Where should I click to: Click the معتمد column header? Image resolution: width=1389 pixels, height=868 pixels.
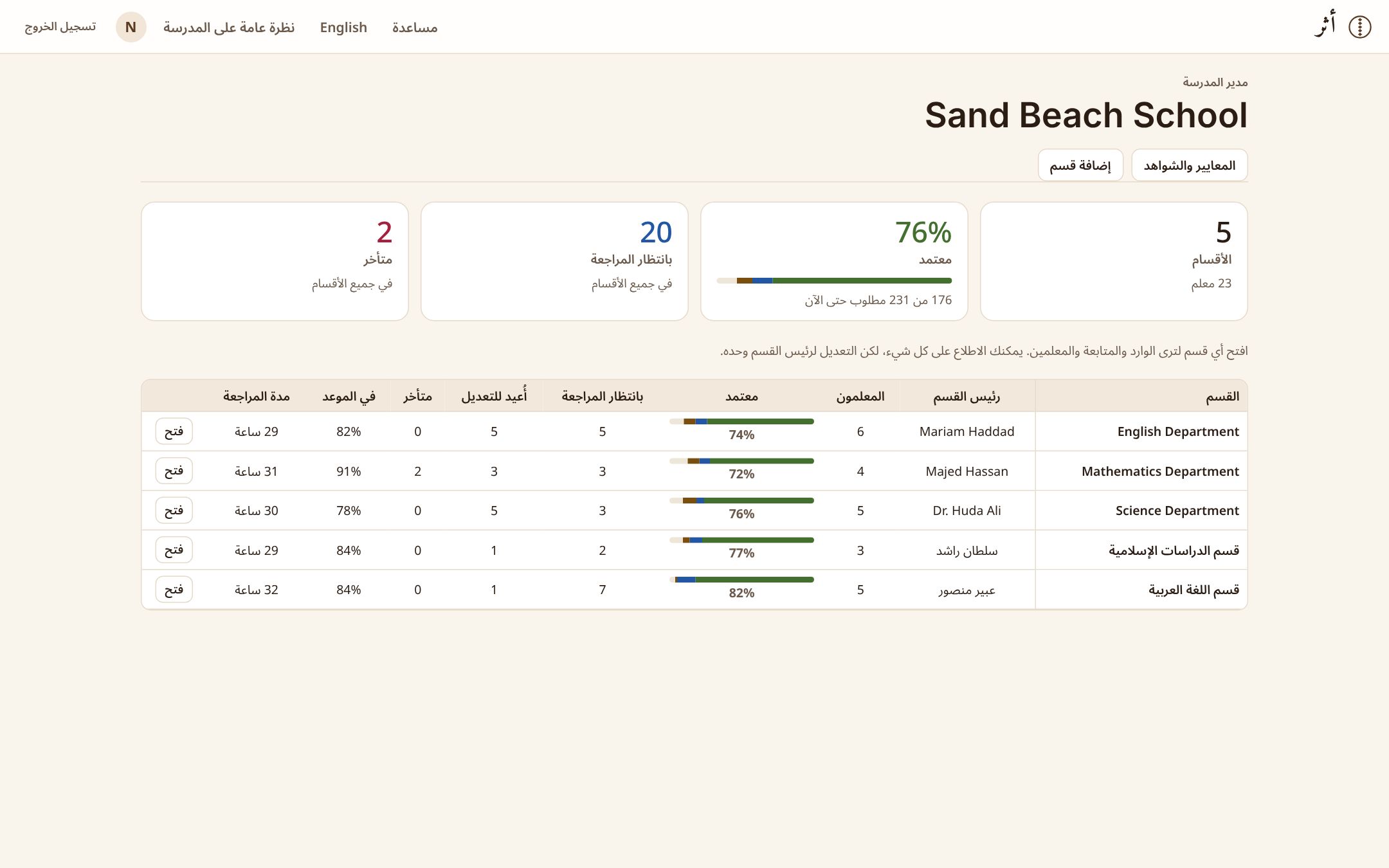coord(741,396)
